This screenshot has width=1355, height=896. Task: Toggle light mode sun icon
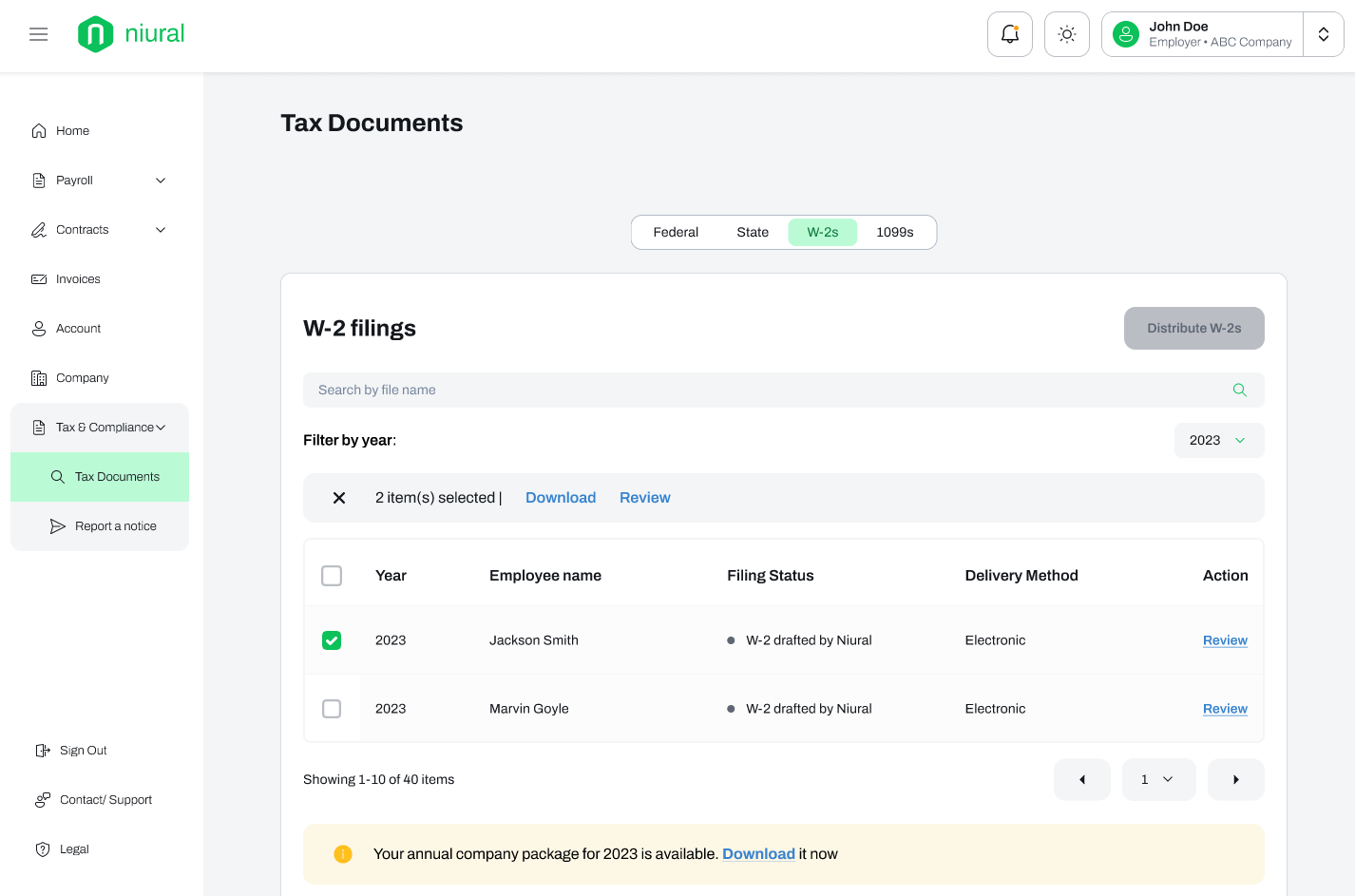coord(1066,34)
